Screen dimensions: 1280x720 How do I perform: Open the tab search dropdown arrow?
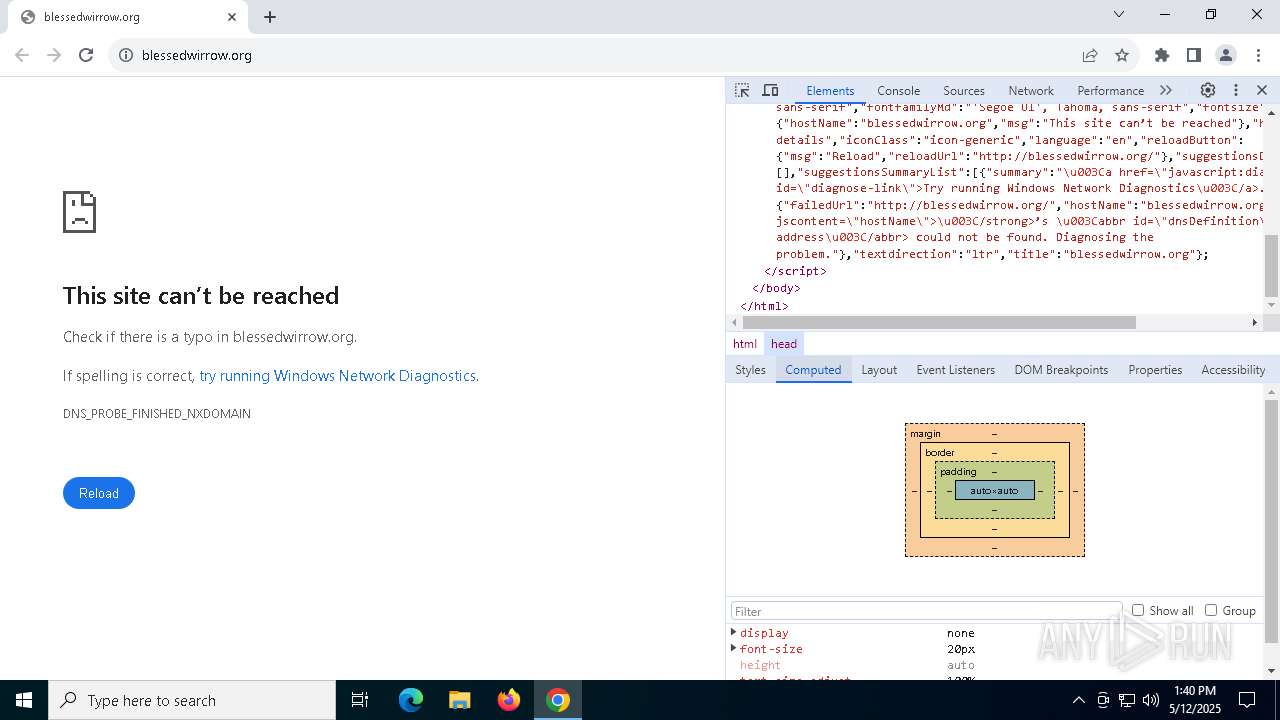click(1119, 14)
